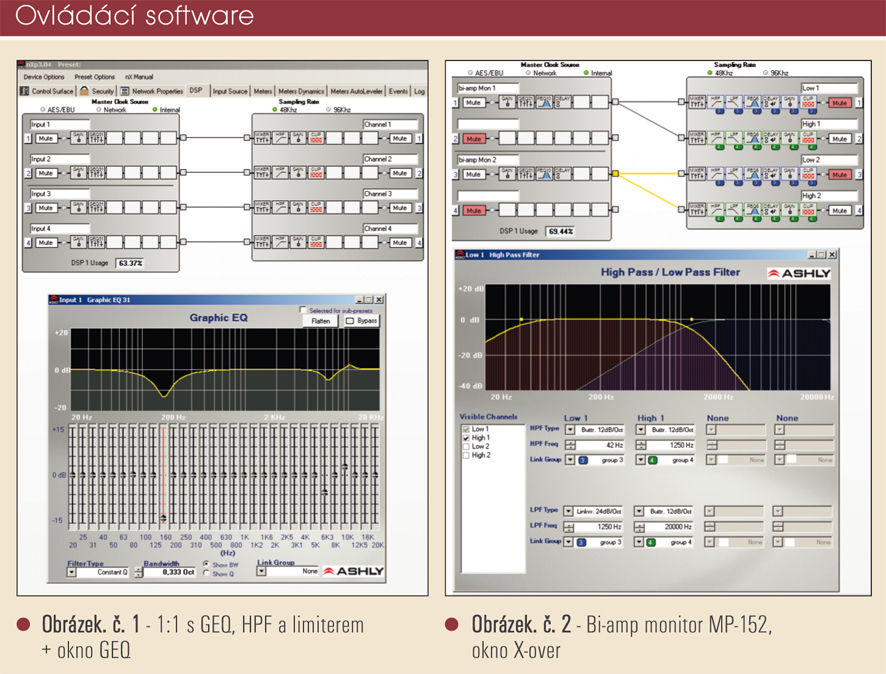The image size is (886, 674).
Task: Click the lowered 6K3 graphic EQ fader
Action: tap(324, 492)
